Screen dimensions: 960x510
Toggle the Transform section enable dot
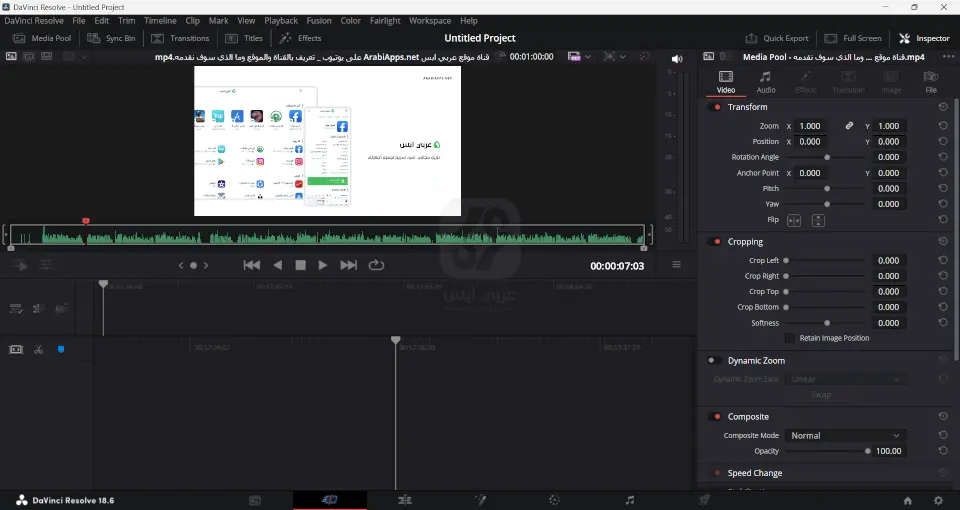pyautogui.click(x=716, y=107)
